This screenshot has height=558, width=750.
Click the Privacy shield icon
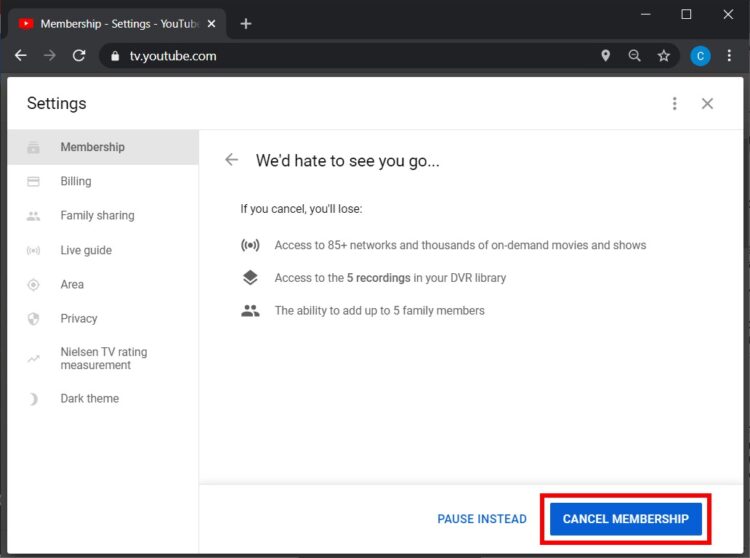click(33, 318)
